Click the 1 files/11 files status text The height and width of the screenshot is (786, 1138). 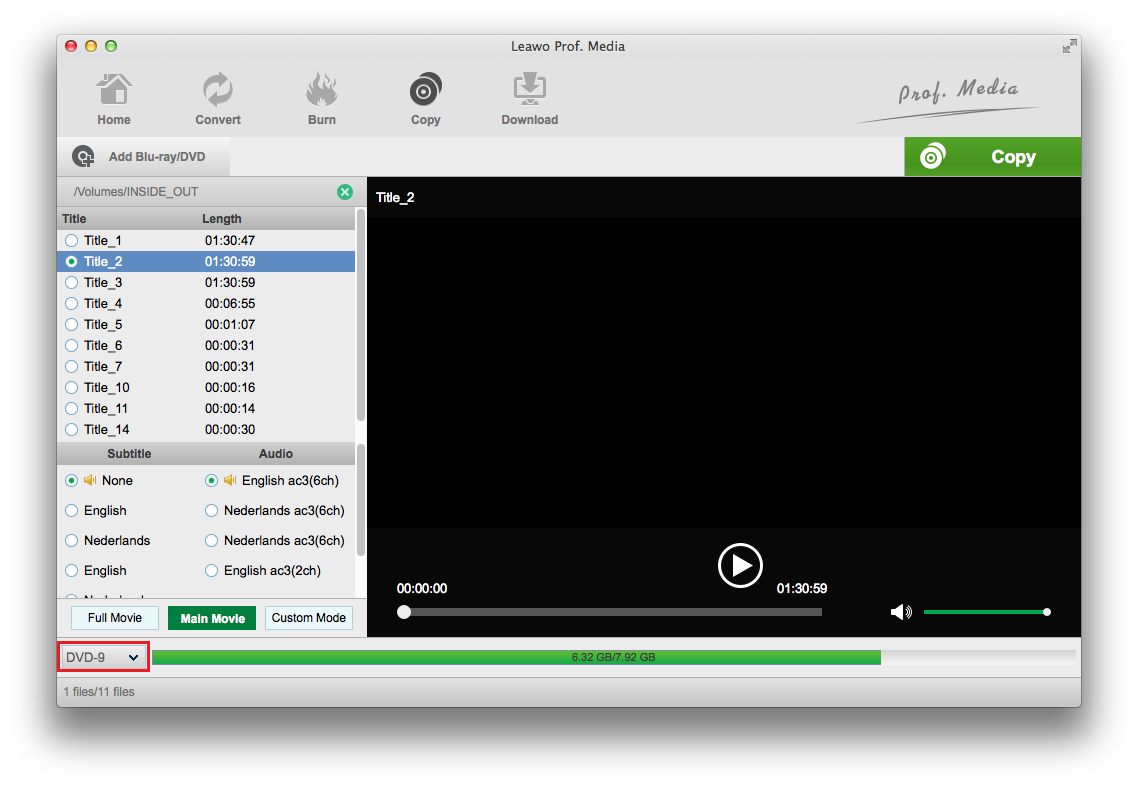99,692
